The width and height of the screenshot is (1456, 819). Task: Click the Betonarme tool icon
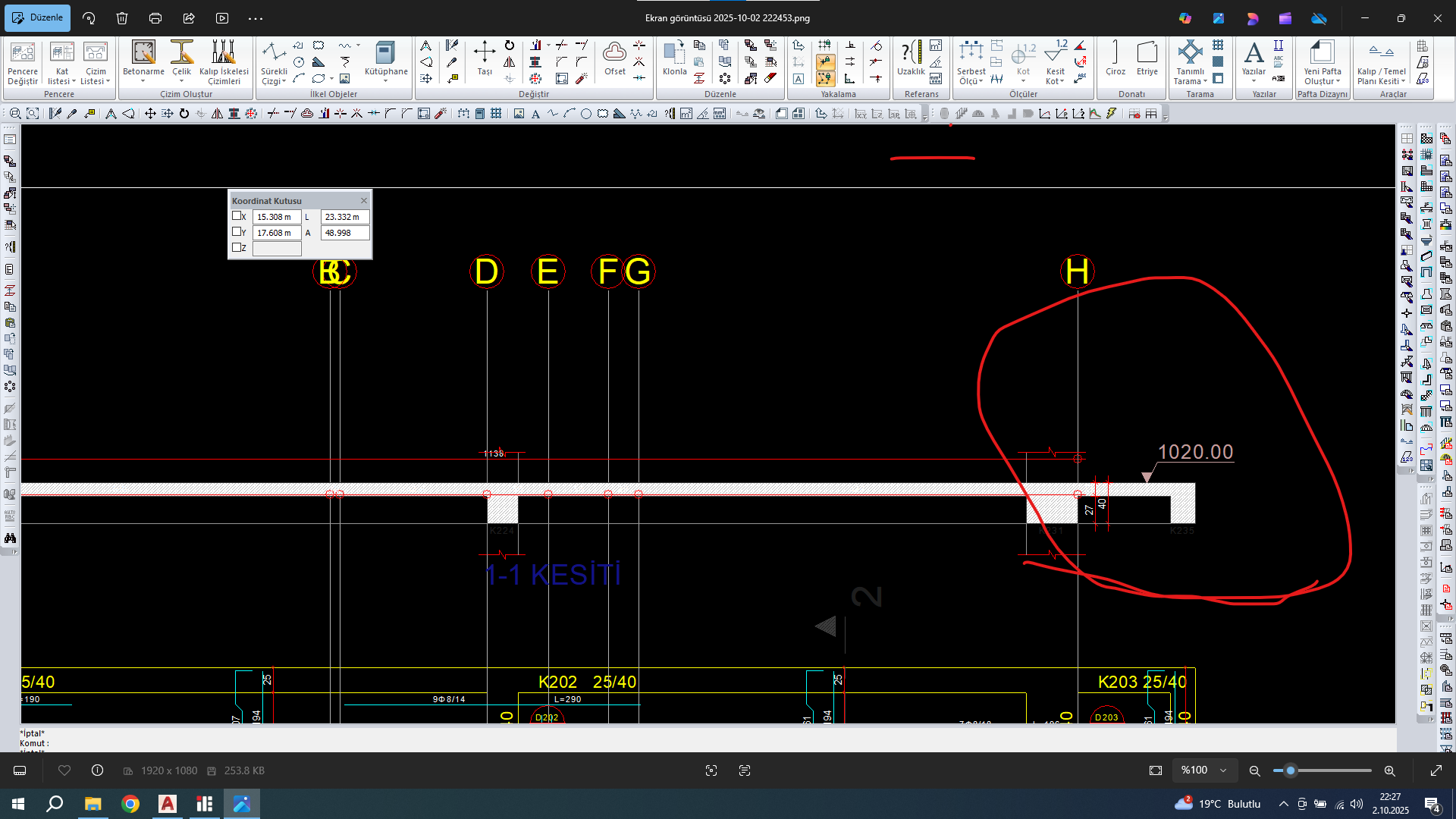tap(143, 53)
